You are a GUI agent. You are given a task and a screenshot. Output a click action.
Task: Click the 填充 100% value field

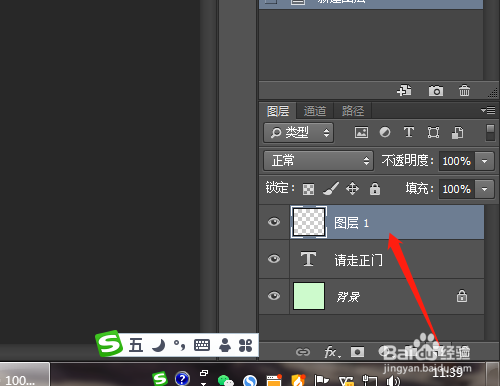point(457,189)
